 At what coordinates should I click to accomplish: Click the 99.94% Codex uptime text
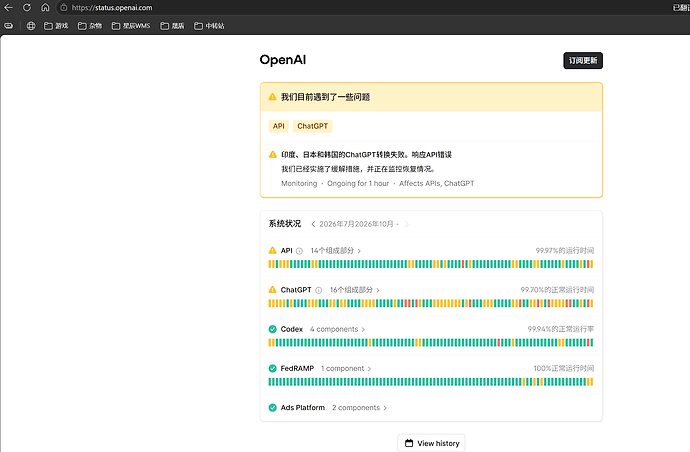[x=561, y=329]
